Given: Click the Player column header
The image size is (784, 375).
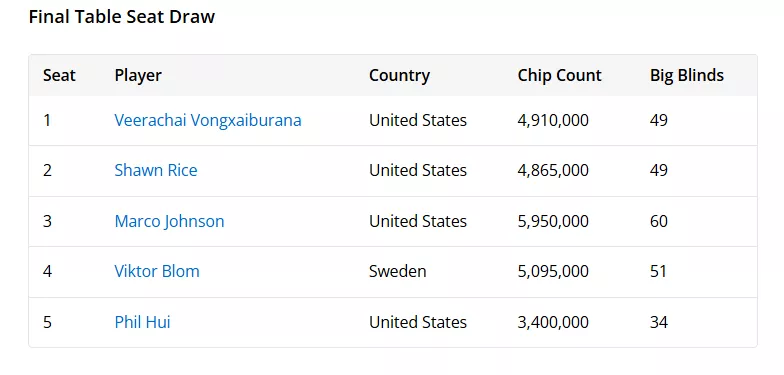Looking at the screenshot, I should pos(138,76).
